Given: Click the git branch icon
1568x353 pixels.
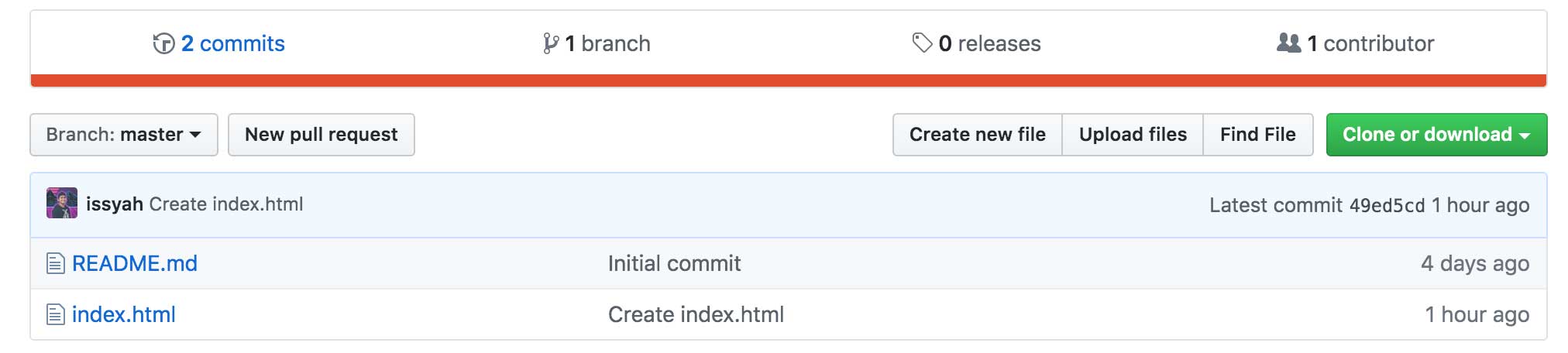Looking at the screenshot, I should tap(550, 43).
